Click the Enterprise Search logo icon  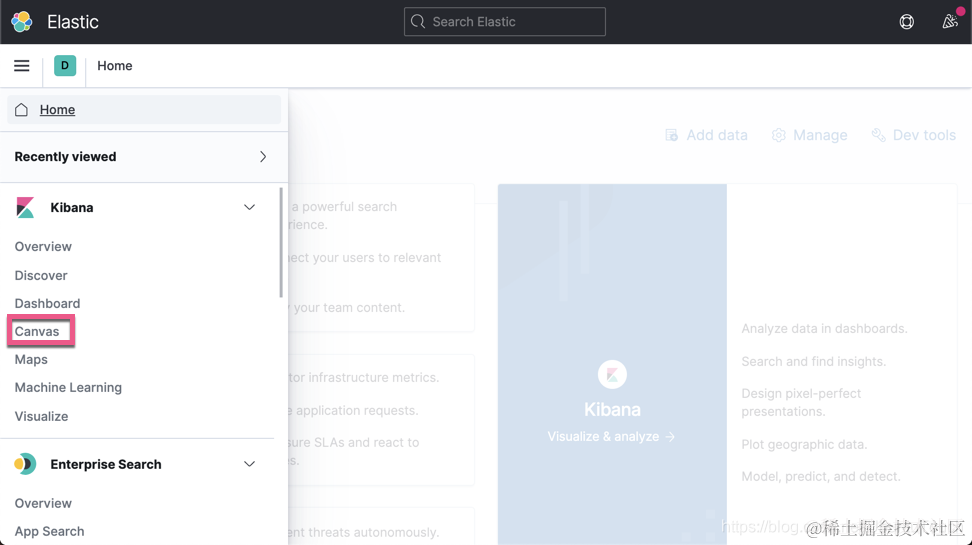[25, 464]
